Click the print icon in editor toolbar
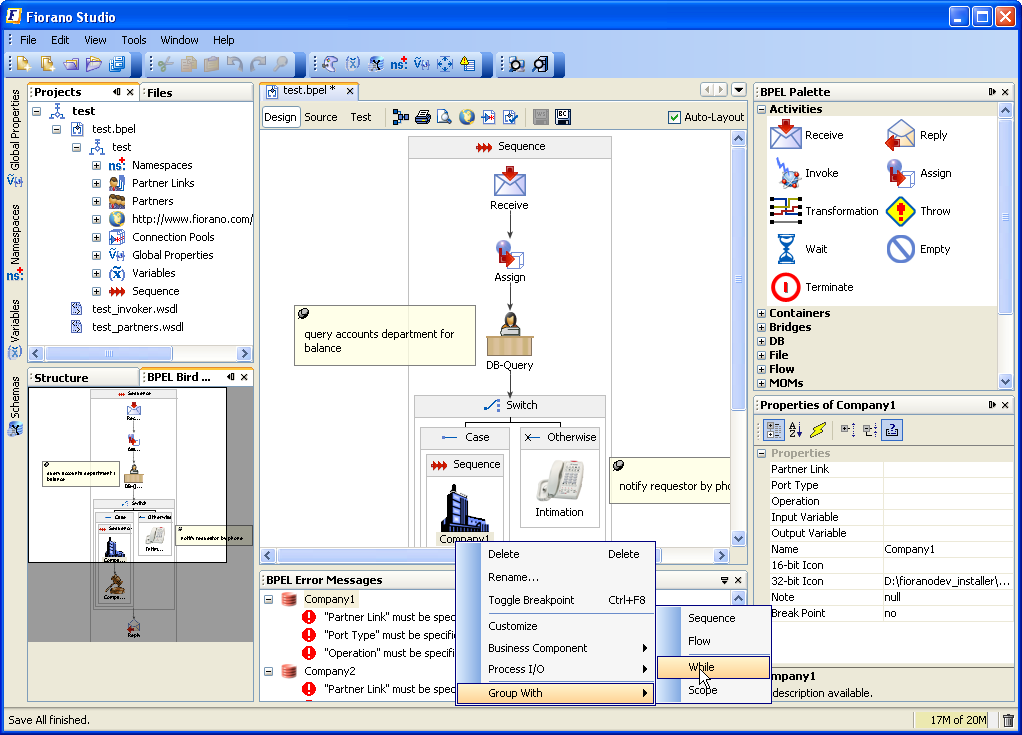1022x735 pixels. point(423,117)
